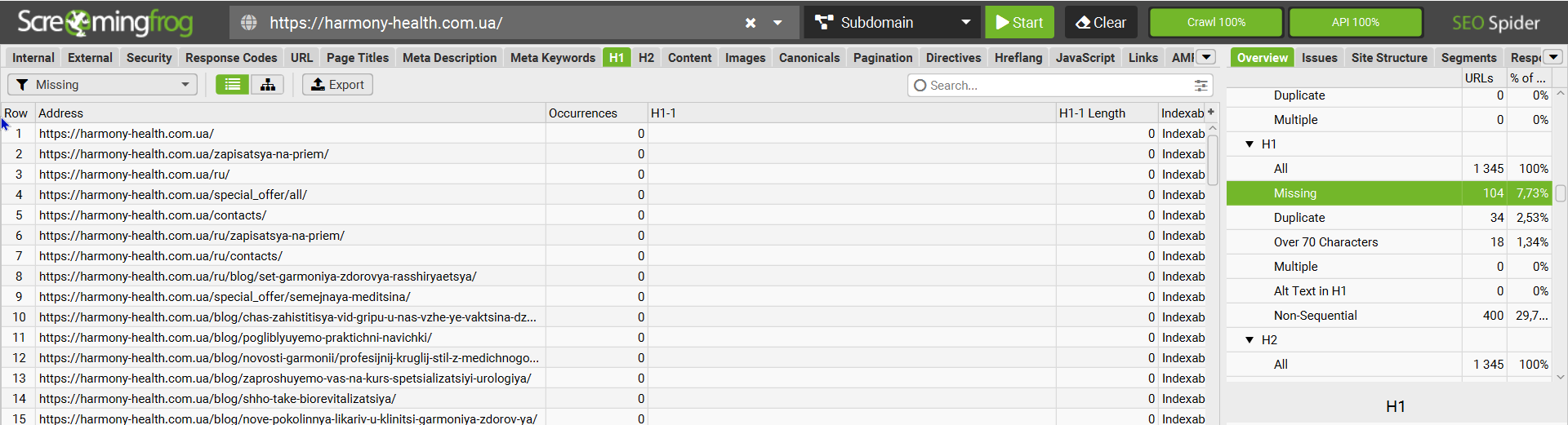Open the Missing filter dropdown

coord(102,85)
